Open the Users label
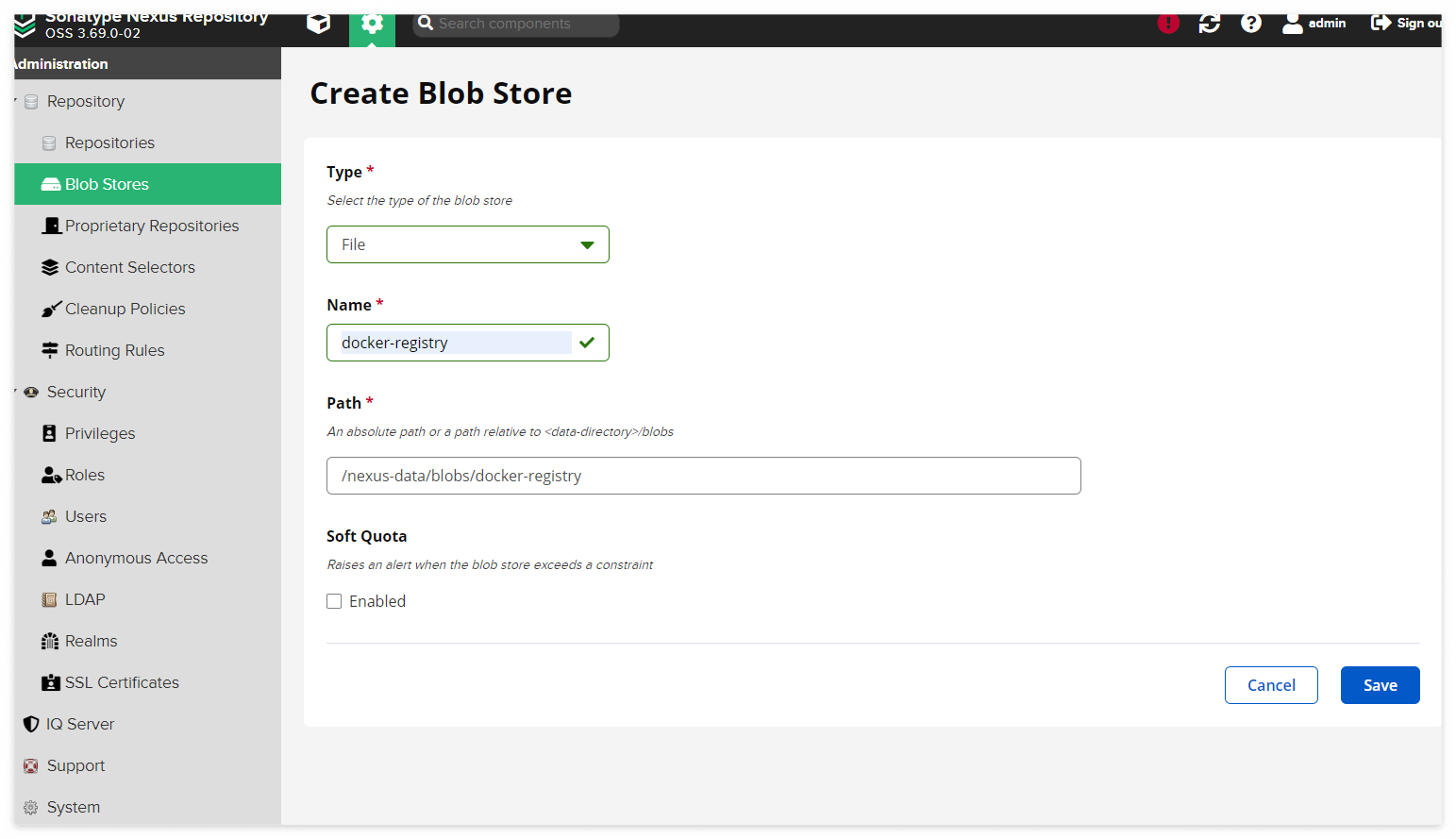Screen dimensions: 1456x839 (86, 516)
